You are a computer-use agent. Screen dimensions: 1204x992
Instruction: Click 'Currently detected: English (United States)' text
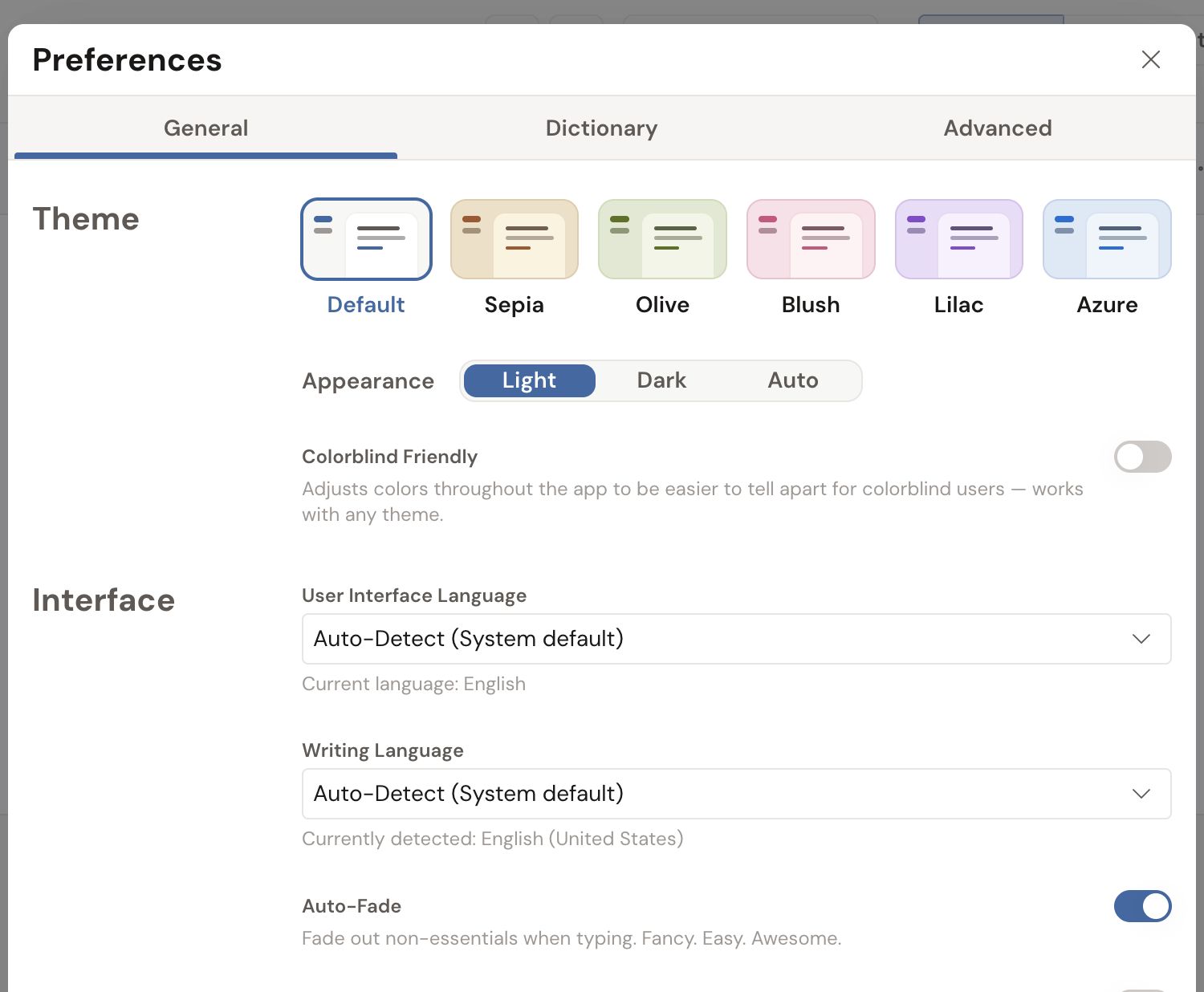pos(492,839)
